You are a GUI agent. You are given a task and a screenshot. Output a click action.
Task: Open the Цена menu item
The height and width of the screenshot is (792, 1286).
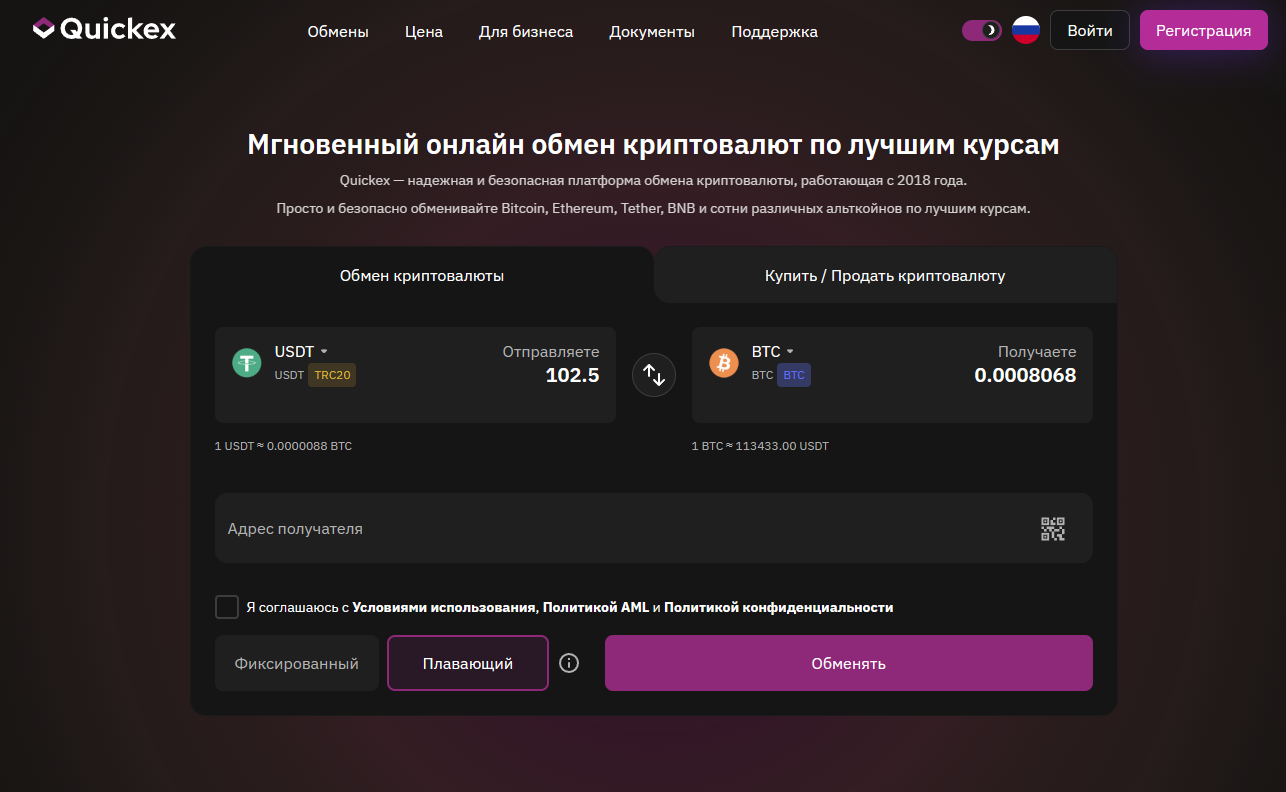click(x=424, y=32)
